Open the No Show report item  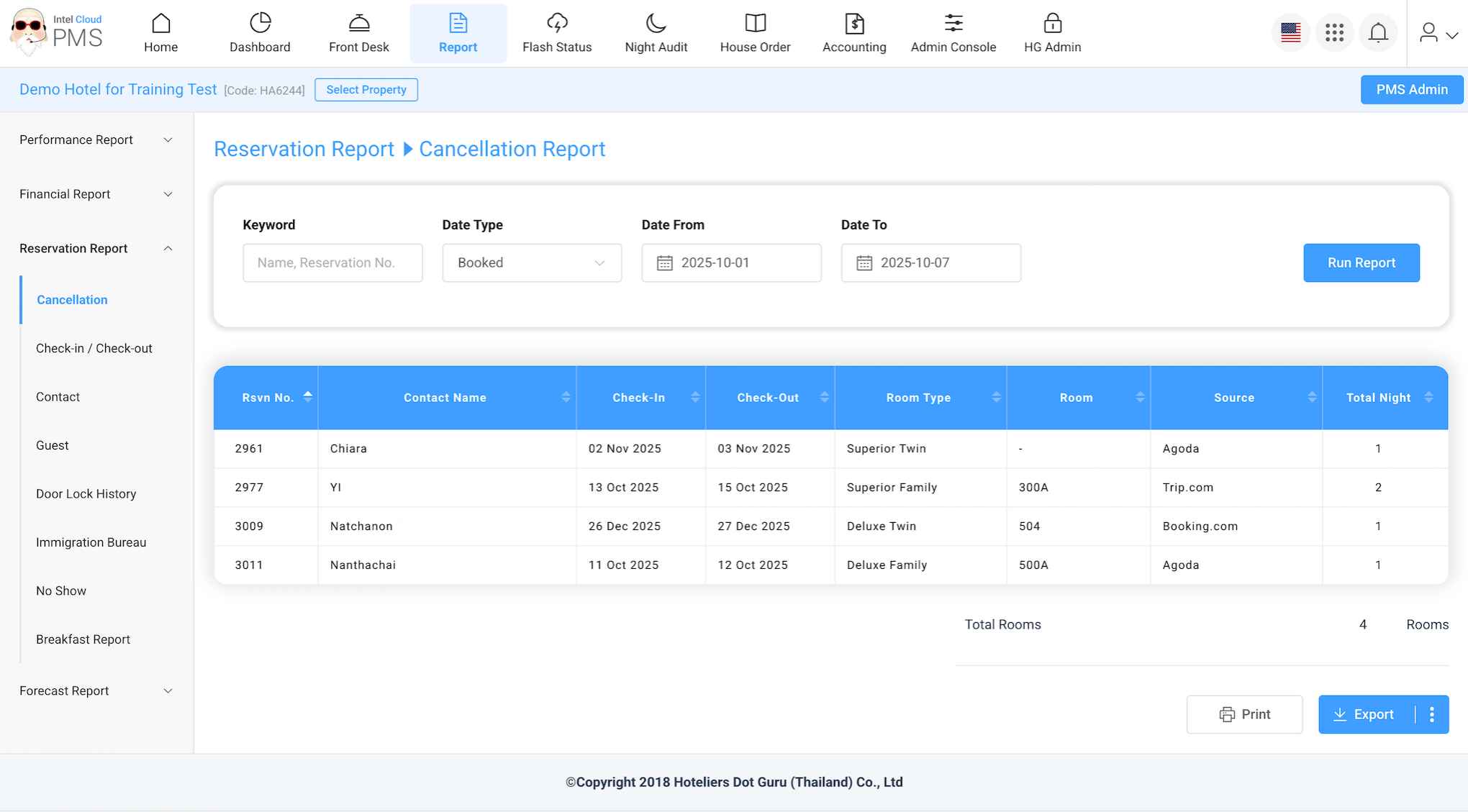coord(61,590)
